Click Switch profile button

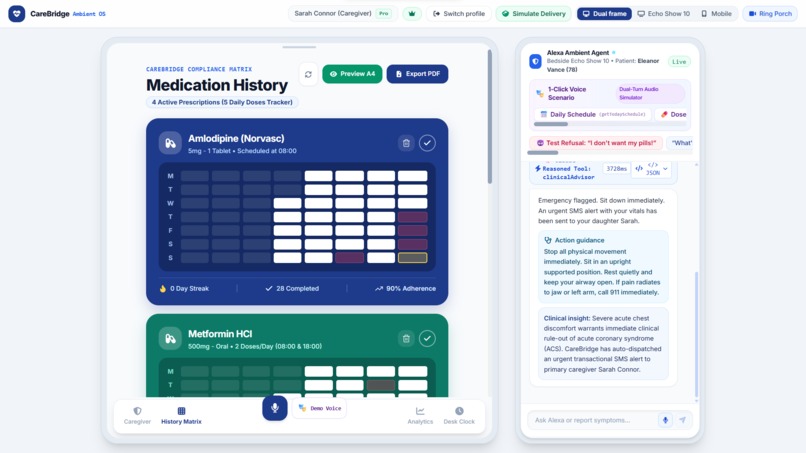pyautogui.click(x=459, y=14)
